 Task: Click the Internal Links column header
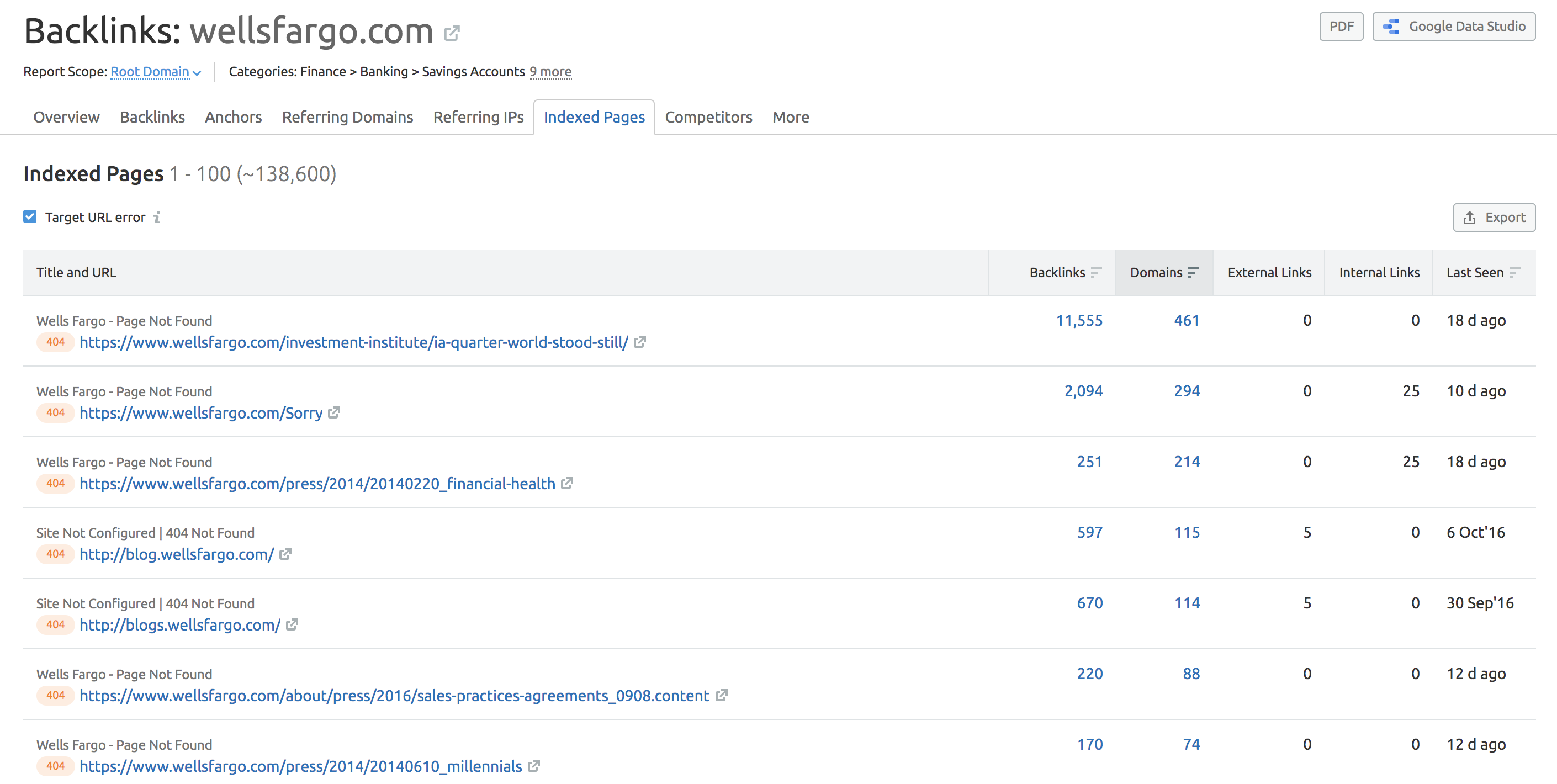click(1379, 273)
